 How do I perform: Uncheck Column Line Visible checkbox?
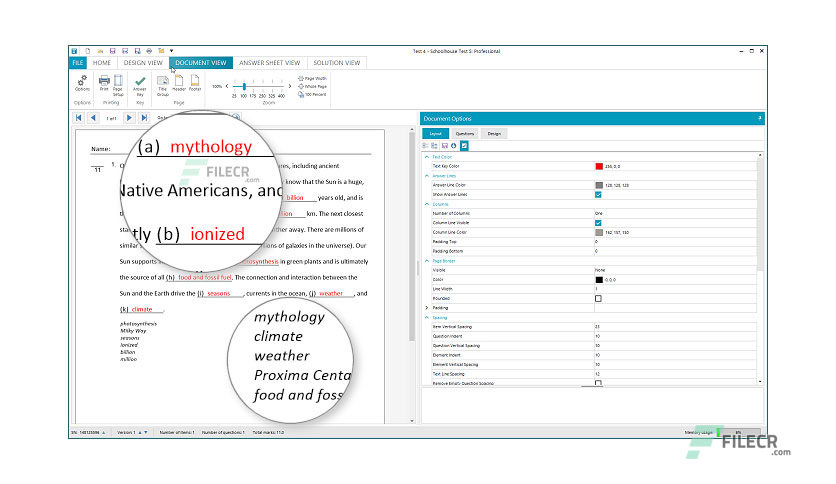pyautogui.click(x=598, y=223)
